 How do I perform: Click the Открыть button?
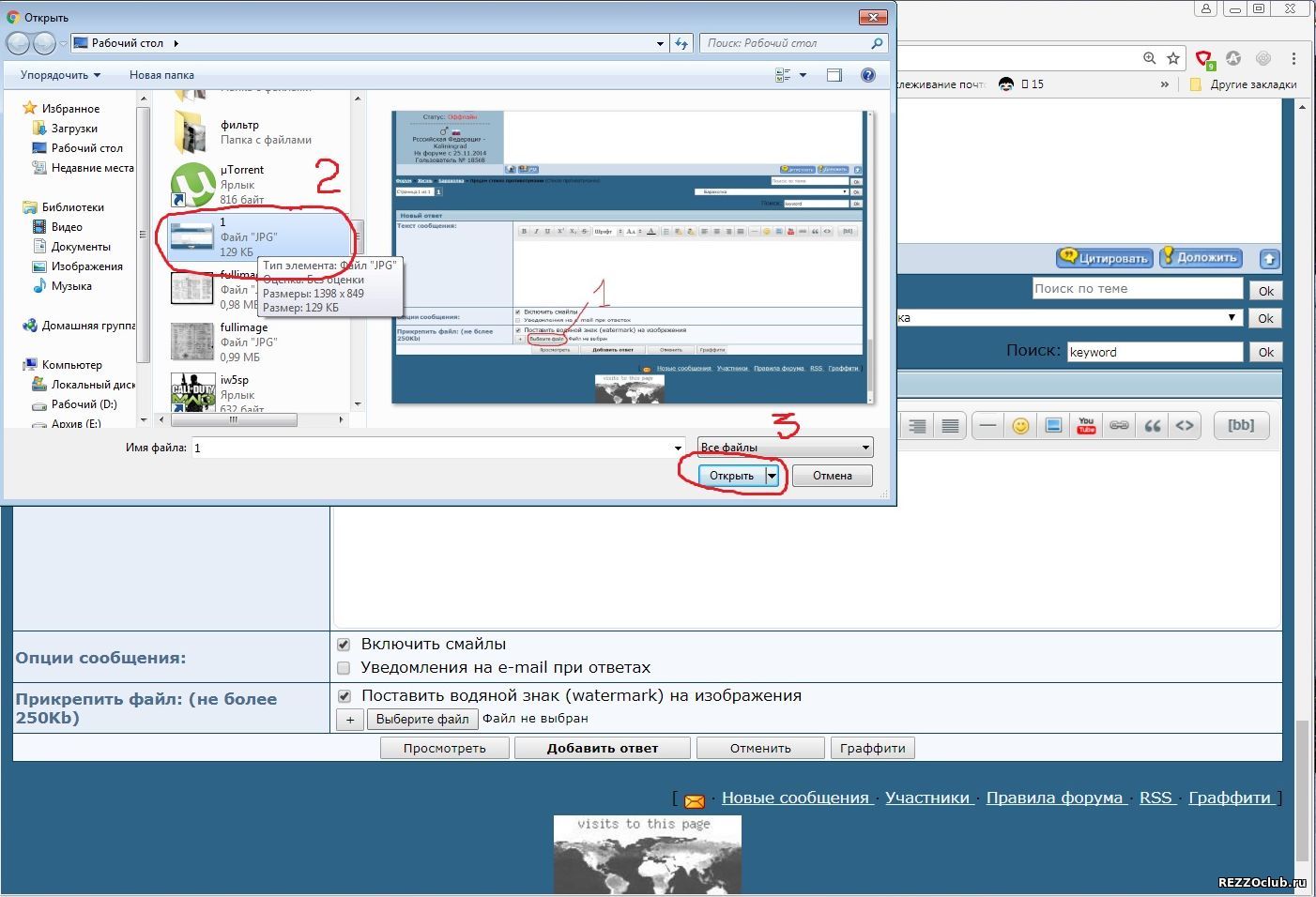pos(731,476)
